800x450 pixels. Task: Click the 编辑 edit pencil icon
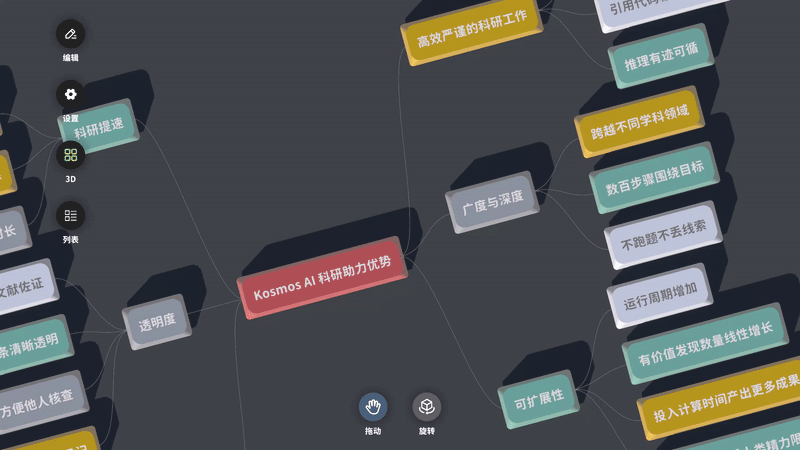(70, 34)
